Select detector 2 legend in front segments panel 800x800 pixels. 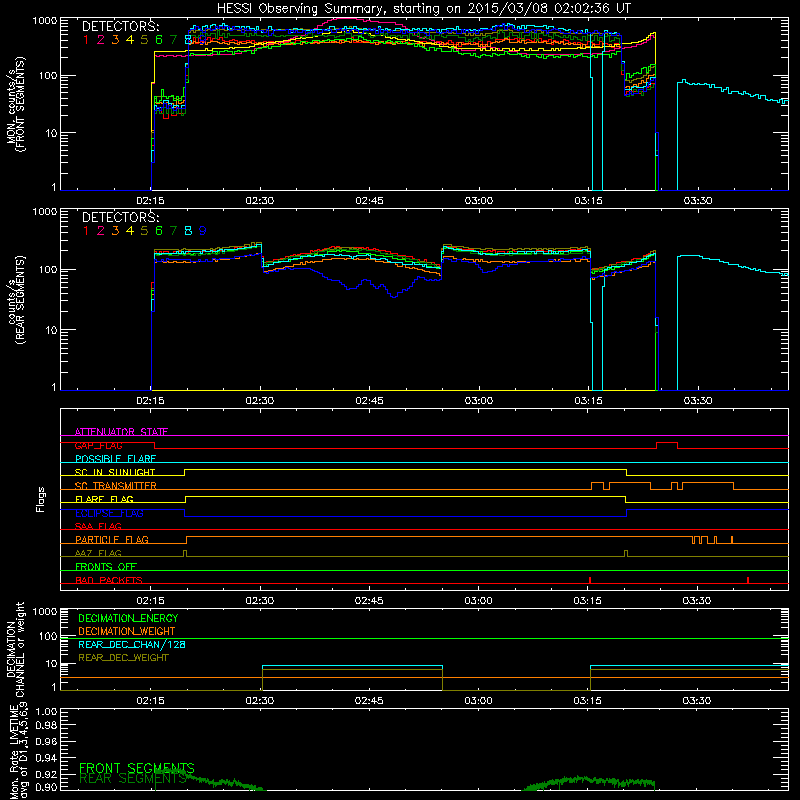coord(101,39)
